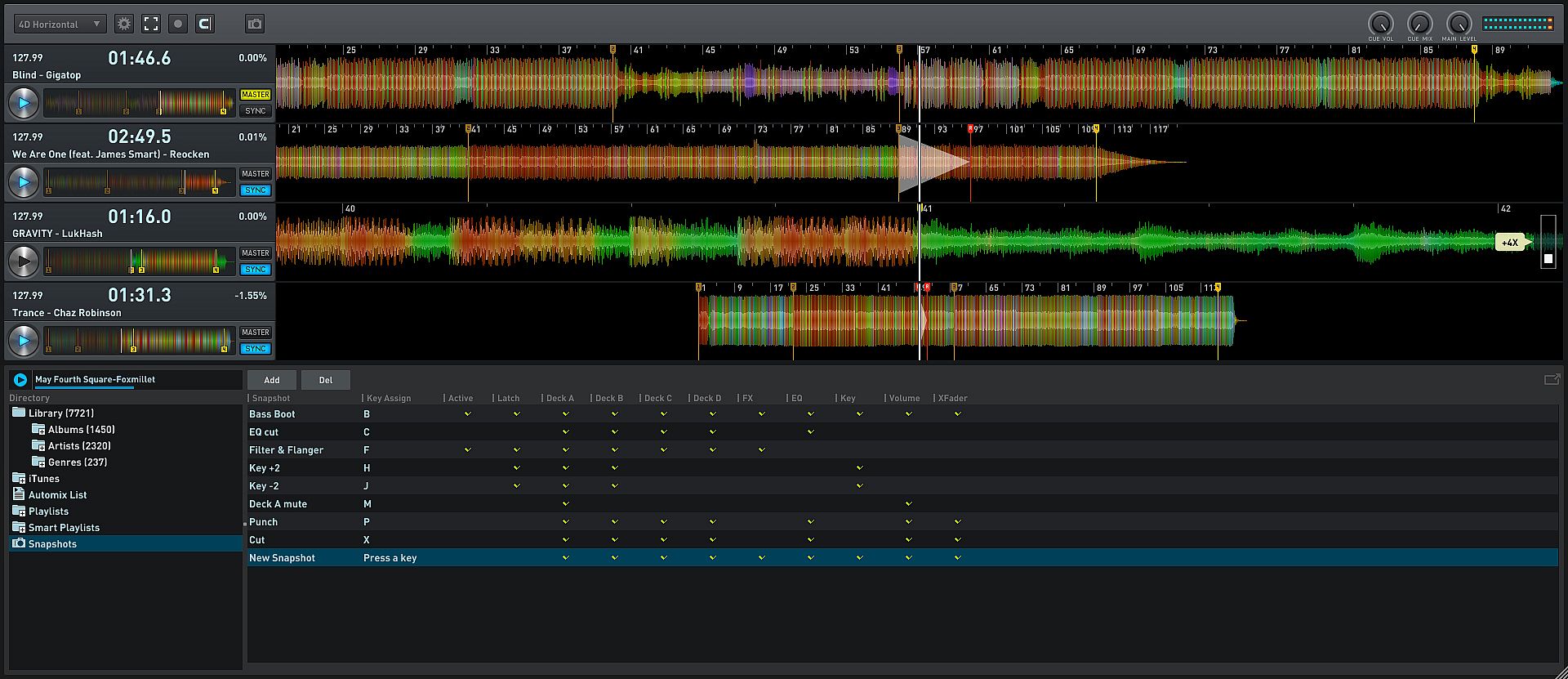Play the GRAVITY - LukHash deck
Screen dimensions: 1568x679
pyautogui.click(x=23, y=261)
